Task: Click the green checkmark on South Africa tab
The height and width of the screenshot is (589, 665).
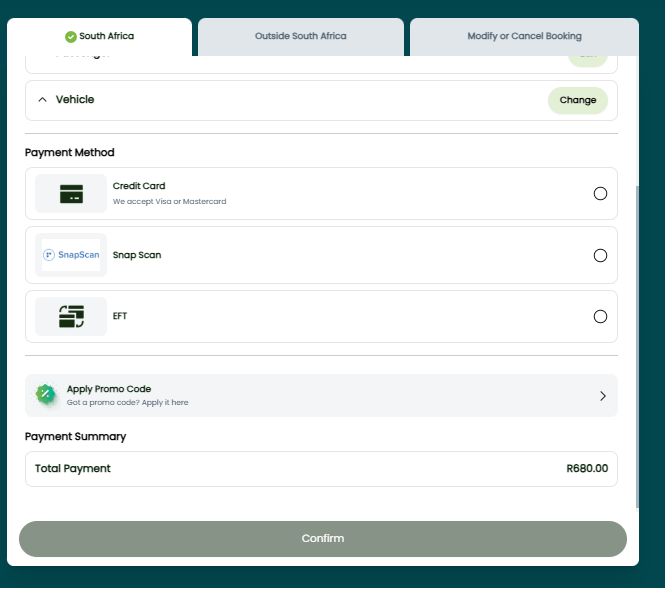Action: (x=71, y=37)
